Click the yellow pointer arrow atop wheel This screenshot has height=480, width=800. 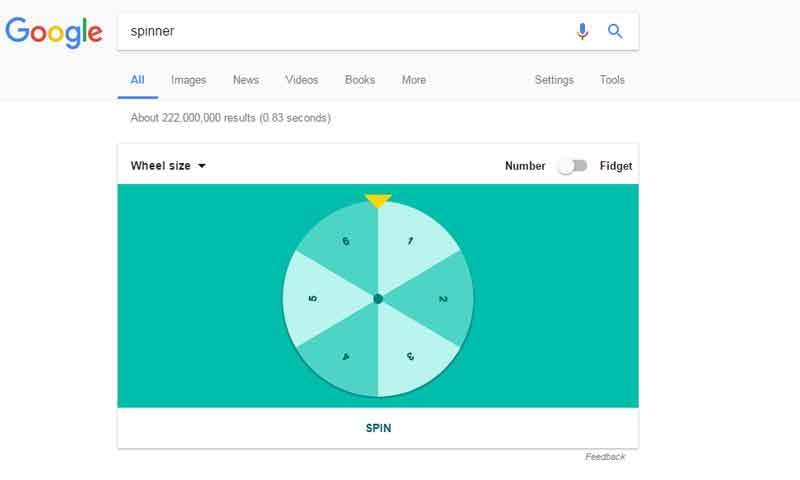point(378,201)
